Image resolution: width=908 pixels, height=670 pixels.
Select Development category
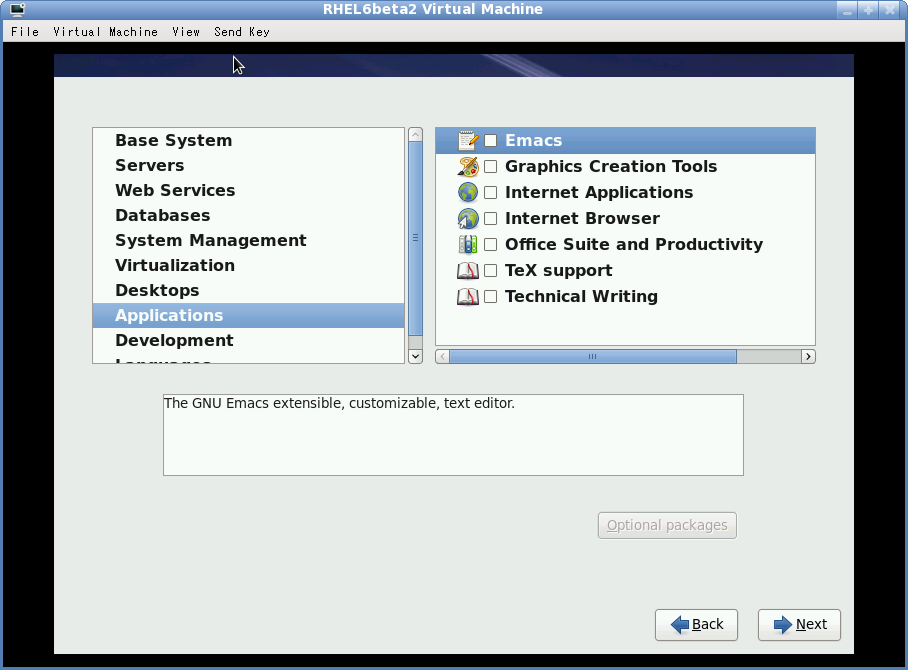pos(248,340)
